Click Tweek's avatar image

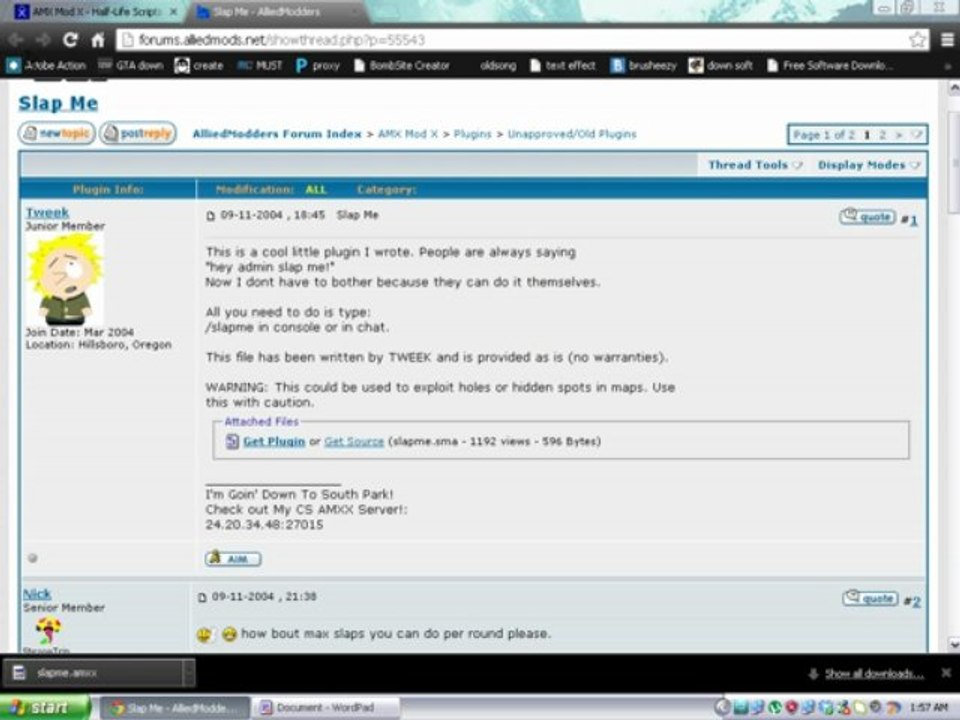65,280
